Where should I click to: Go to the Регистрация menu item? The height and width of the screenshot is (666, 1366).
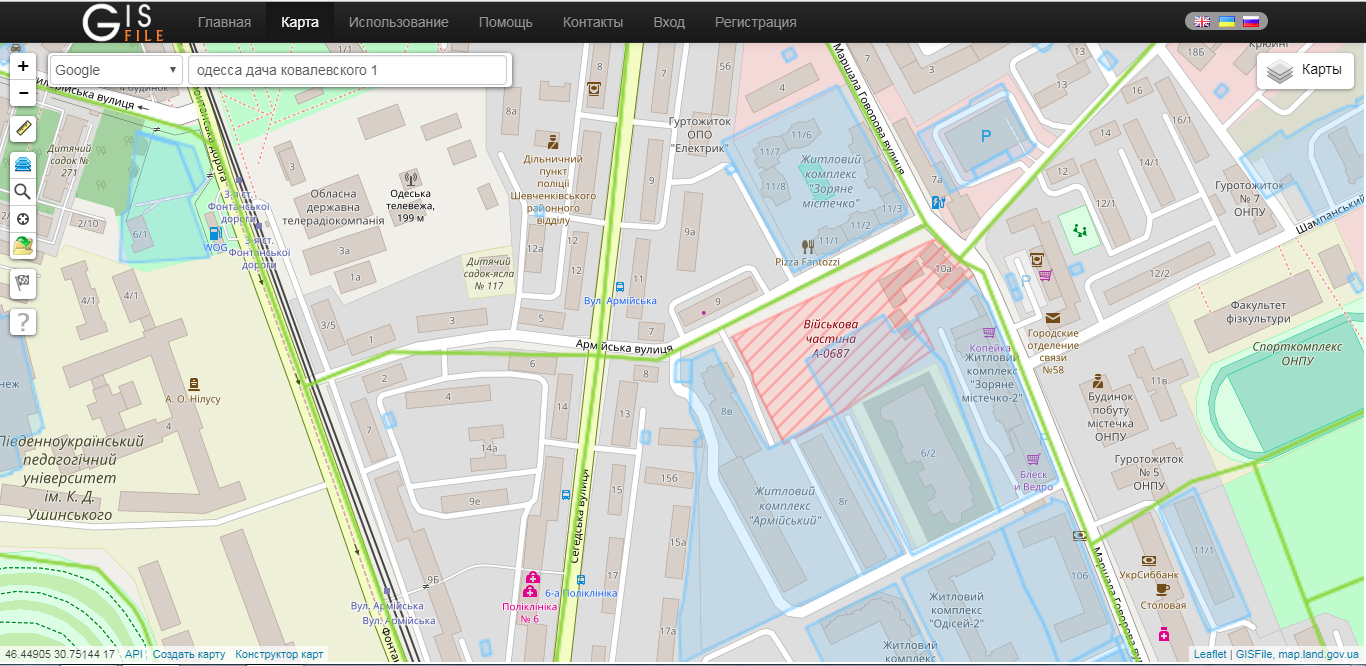(x=755, y=22)
